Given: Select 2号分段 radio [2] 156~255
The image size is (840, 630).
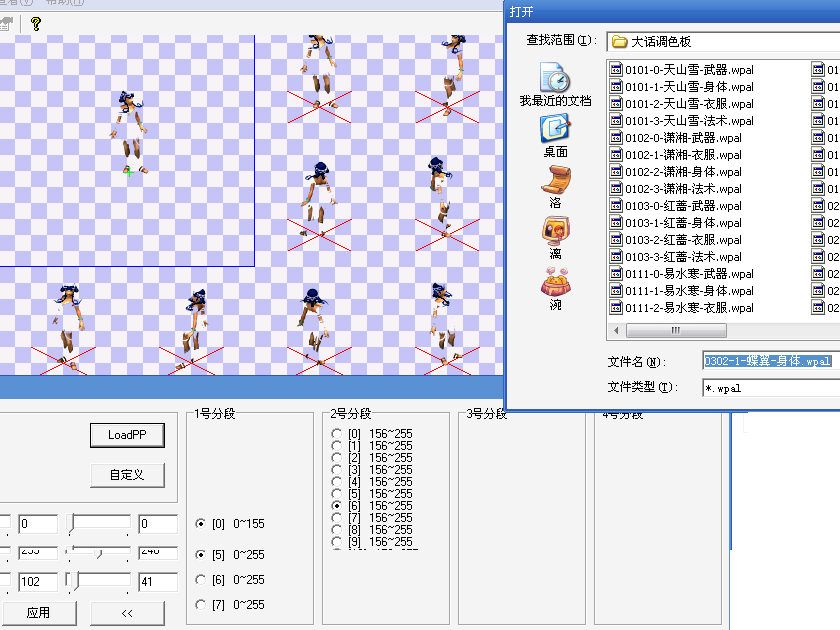Looking at the screenshot, I should (336, 458).
